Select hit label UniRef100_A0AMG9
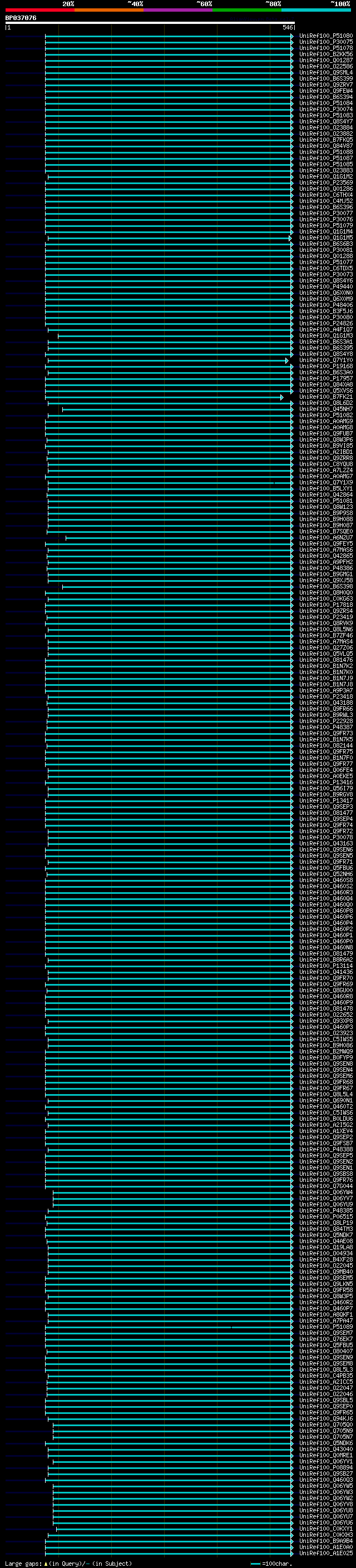The height and width of the screenshot is (1568, 356). click(325, 421)
